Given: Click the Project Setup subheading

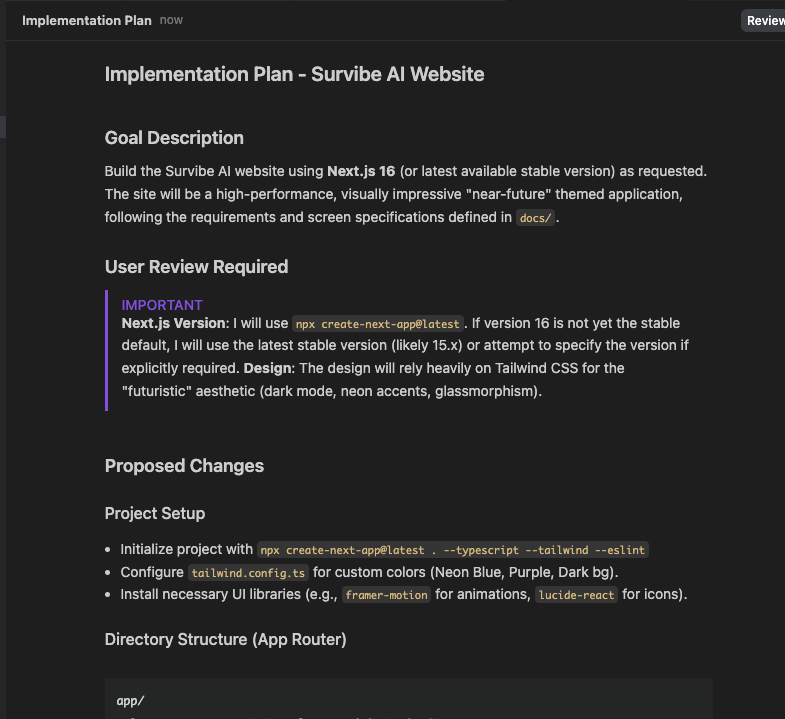Looking at the screenshot, I should point(155,514).
